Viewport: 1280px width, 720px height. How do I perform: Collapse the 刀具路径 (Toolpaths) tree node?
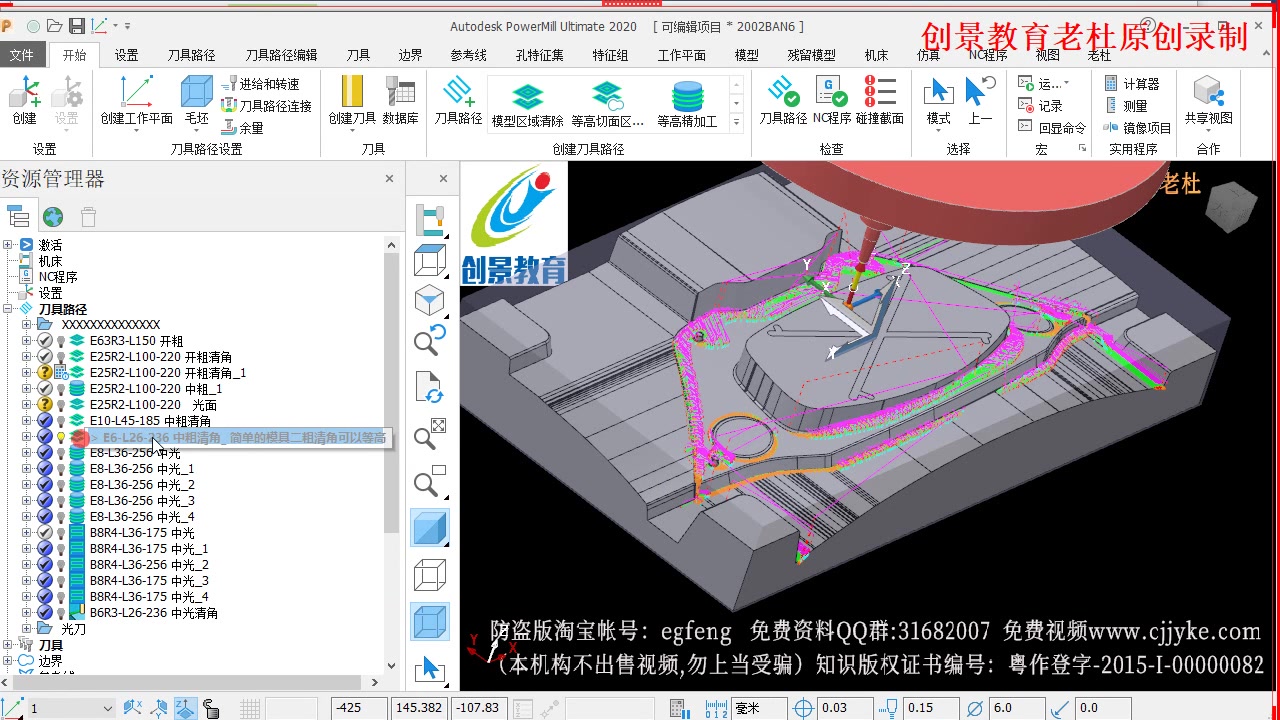(8, 309)
